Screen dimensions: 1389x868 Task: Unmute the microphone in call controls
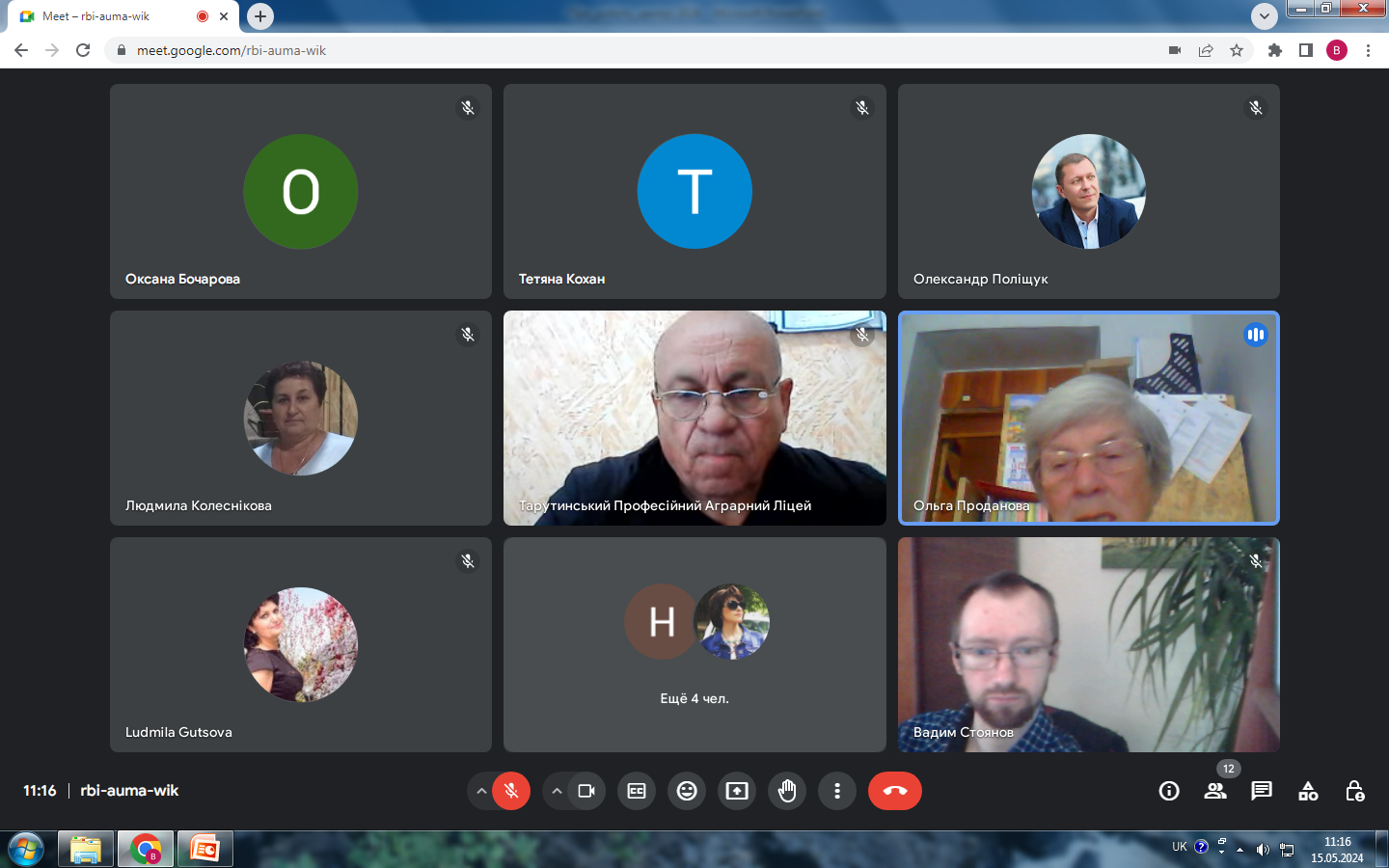[511, 791]
